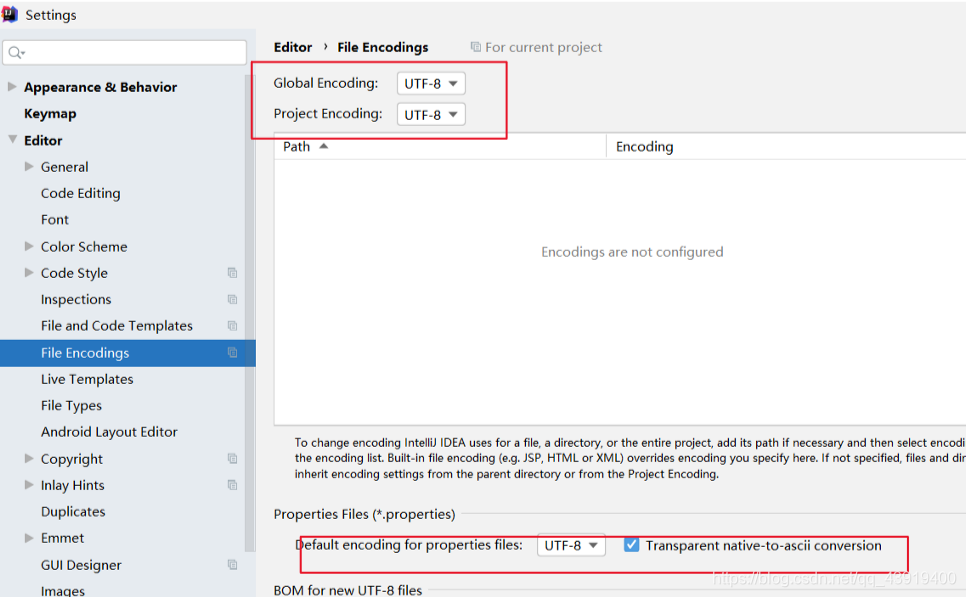Click the Properties Files (*.properties) heading
This screenshot has width=966, height=597.
pos(364,514)
